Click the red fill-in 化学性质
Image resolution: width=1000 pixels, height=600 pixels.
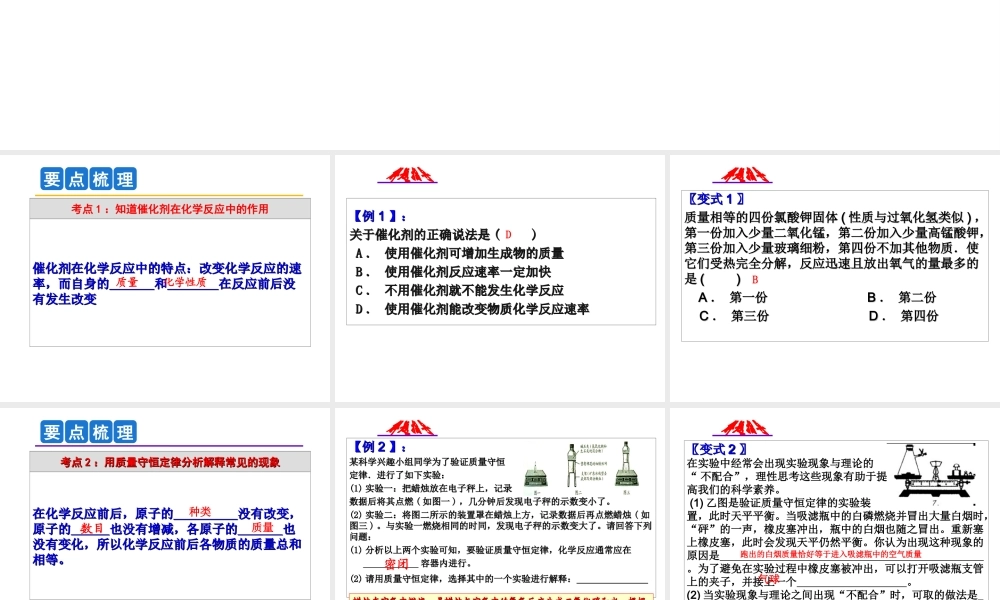tap(186, 282)
